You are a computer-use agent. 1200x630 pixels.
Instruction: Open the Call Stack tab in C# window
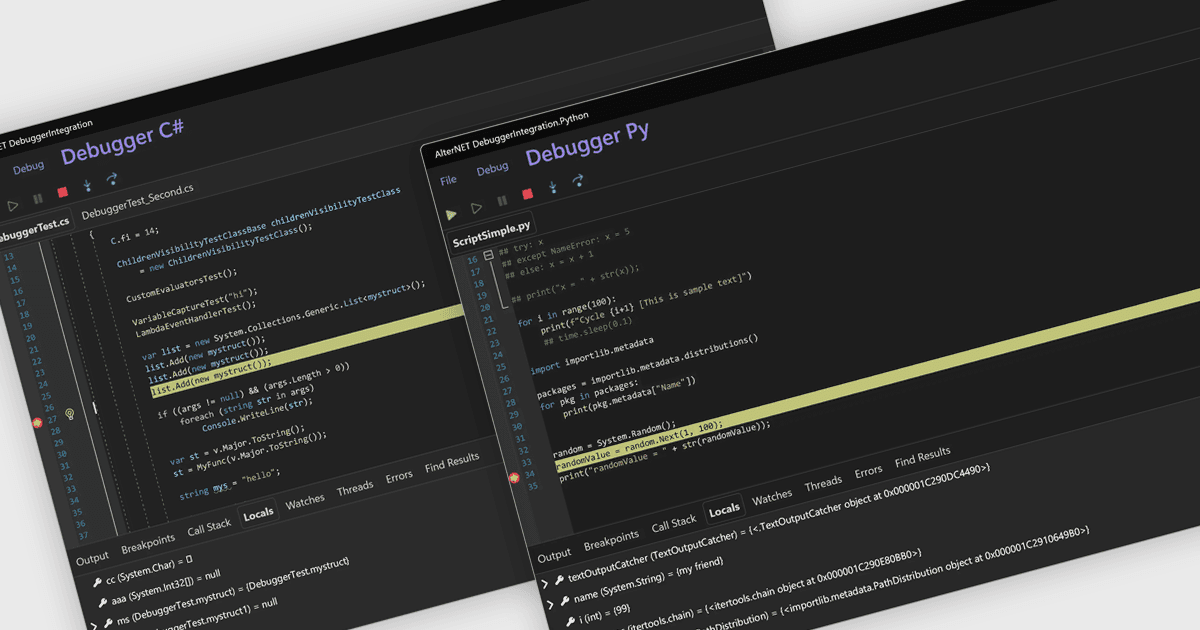point(209,526)
